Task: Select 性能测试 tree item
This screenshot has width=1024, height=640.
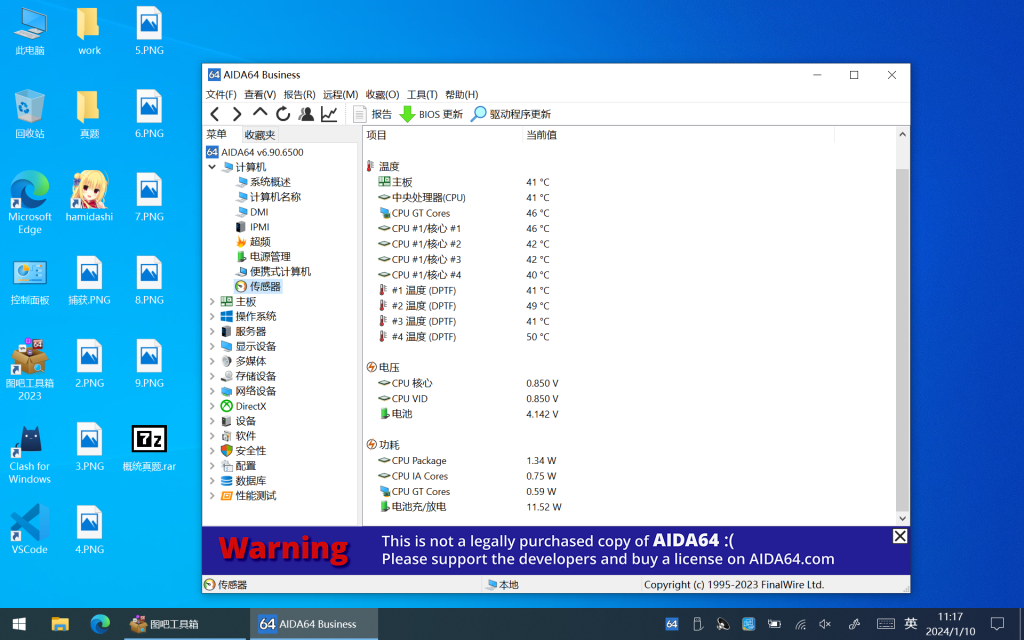Action: tap(248, 496)
